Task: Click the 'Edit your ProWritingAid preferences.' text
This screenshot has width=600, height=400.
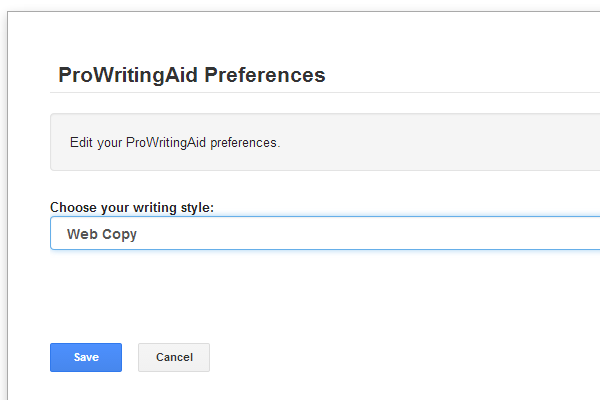Action: tap(175, 142)
